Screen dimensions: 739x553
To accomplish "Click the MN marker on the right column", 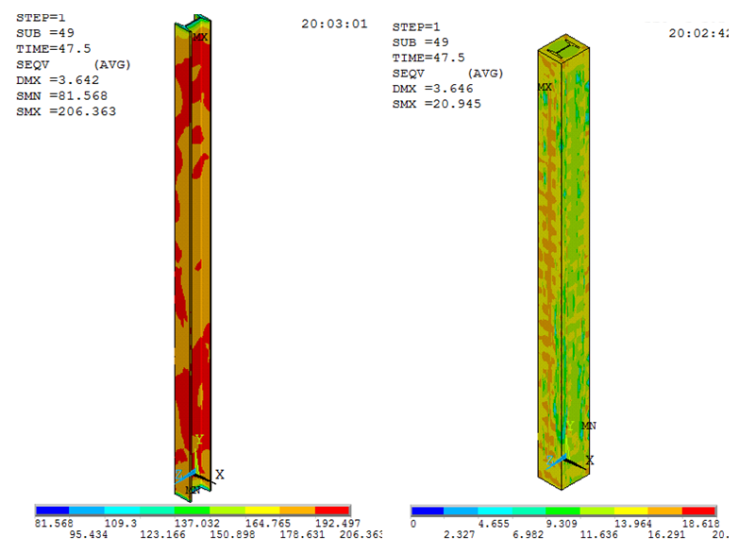I will (588, 427).
